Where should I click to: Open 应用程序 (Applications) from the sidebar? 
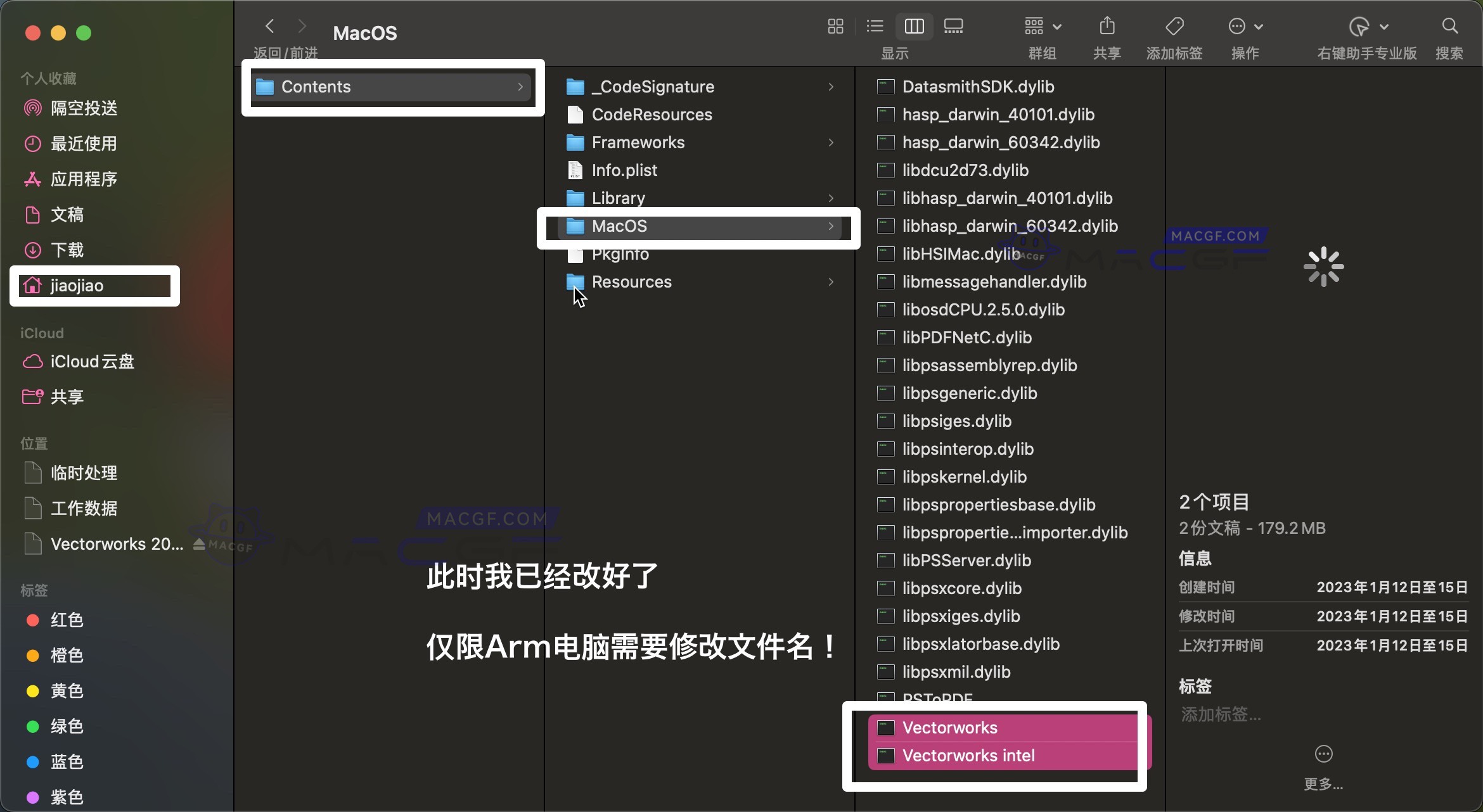tap(84, 179)
